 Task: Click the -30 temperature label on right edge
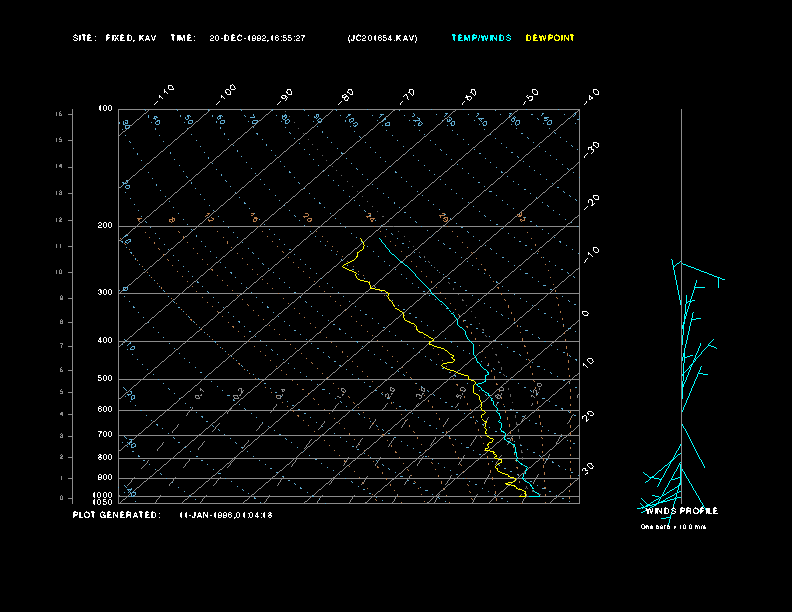591,149
